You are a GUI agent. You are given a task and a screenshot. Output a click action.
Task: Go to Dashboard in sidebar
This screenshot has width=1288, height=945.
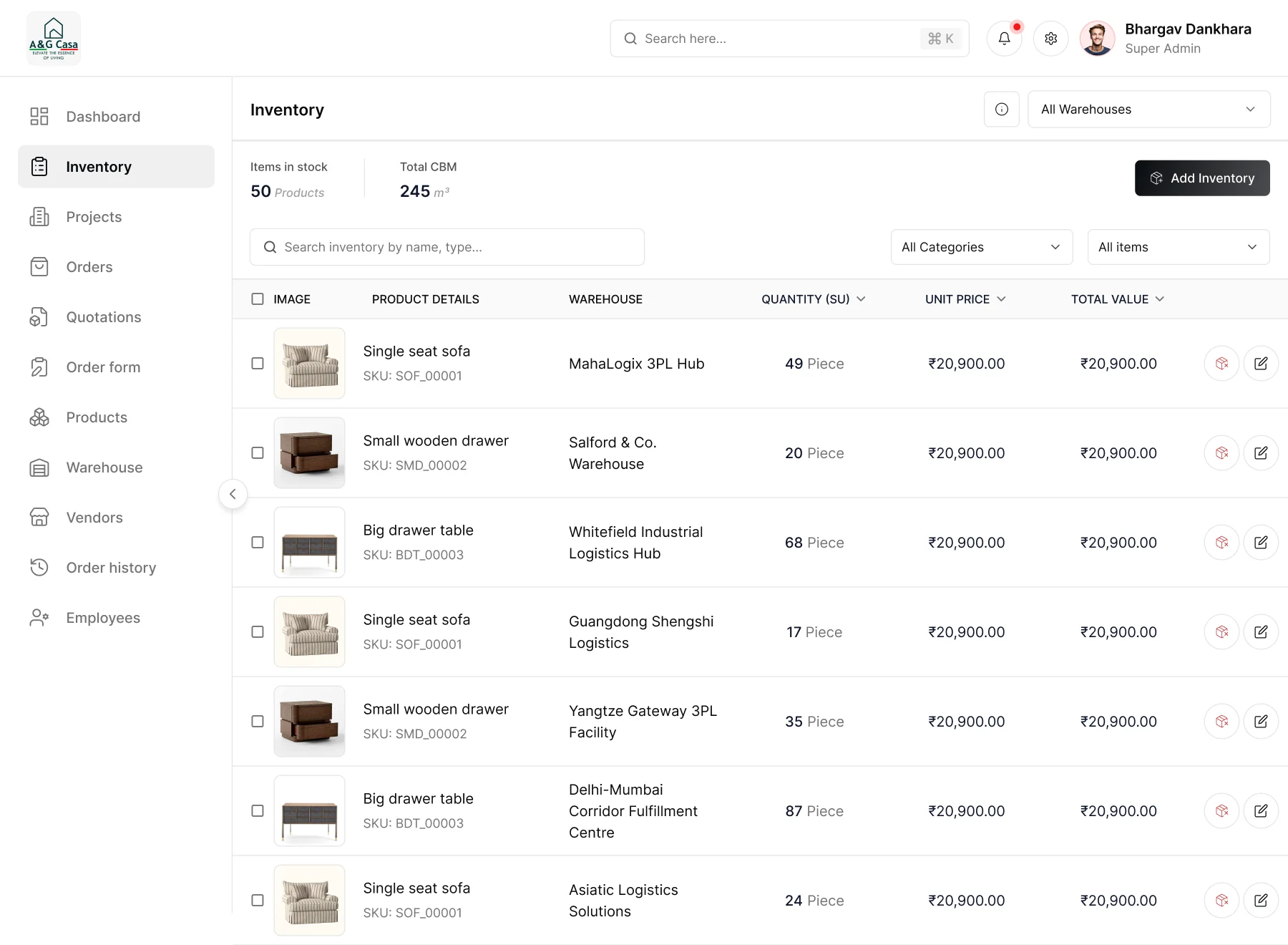tap(116, 117)
